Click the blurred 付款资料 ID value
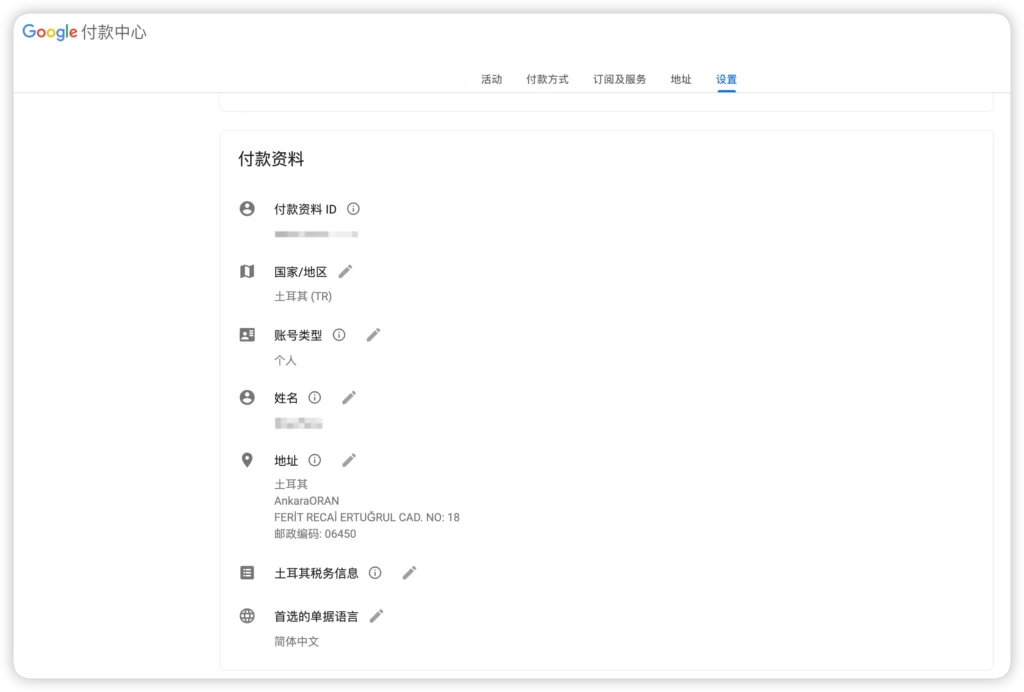The height and width of the screenshot is (692, 1024). coord(316,234)
